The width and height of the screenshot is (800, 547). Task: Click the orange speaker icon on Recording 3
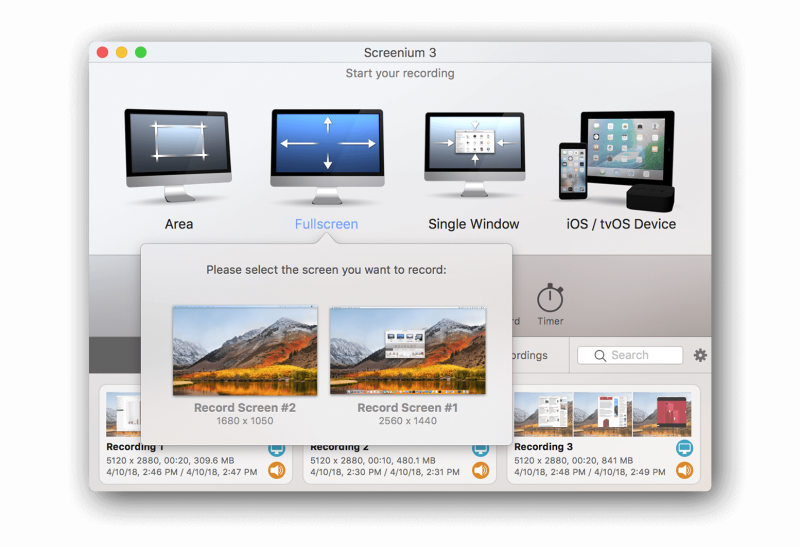(684, 470)
